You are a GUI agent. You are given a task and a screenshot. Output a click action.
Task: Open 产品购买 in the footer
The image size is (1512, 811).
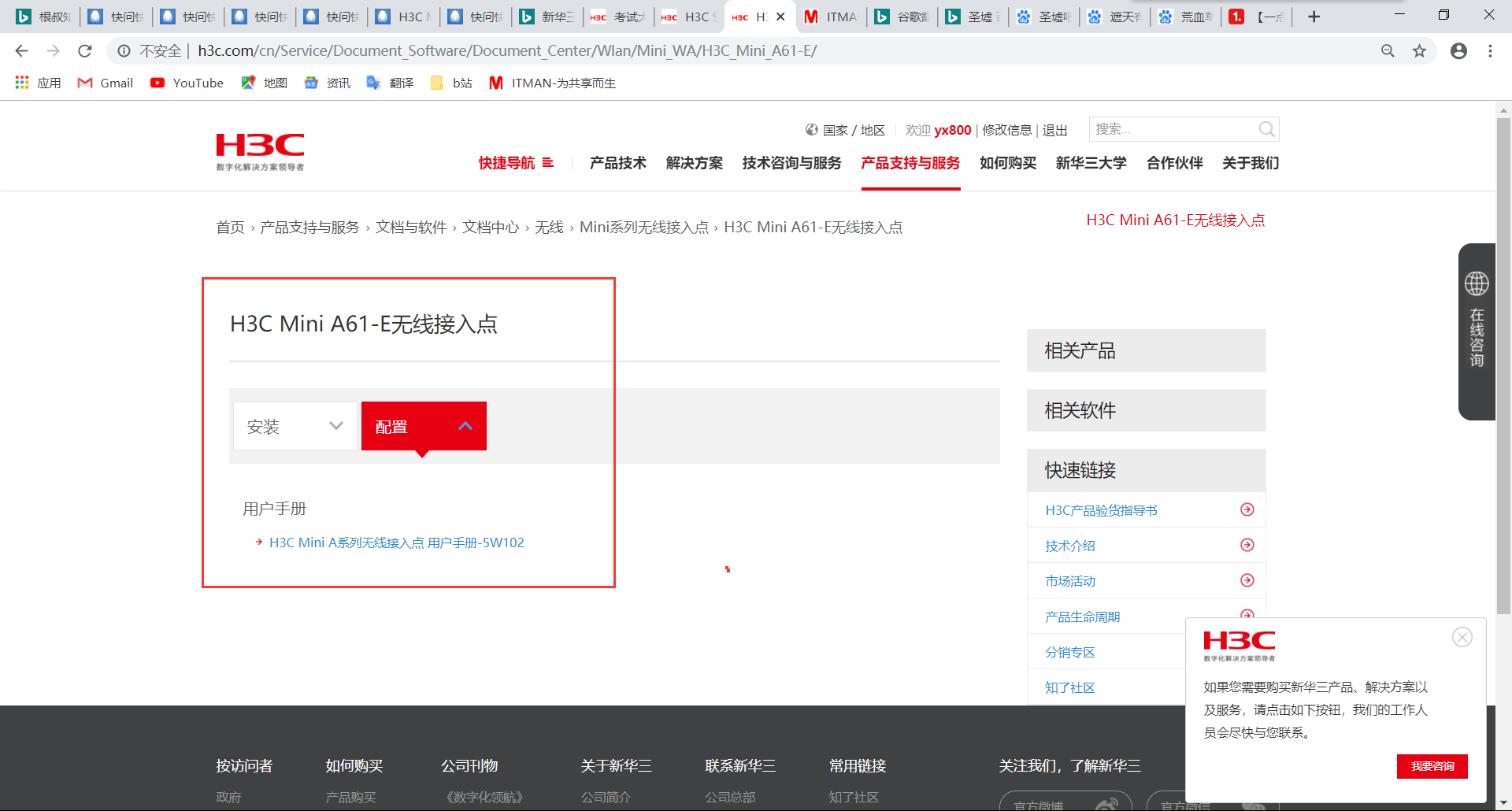coord(350,797)
